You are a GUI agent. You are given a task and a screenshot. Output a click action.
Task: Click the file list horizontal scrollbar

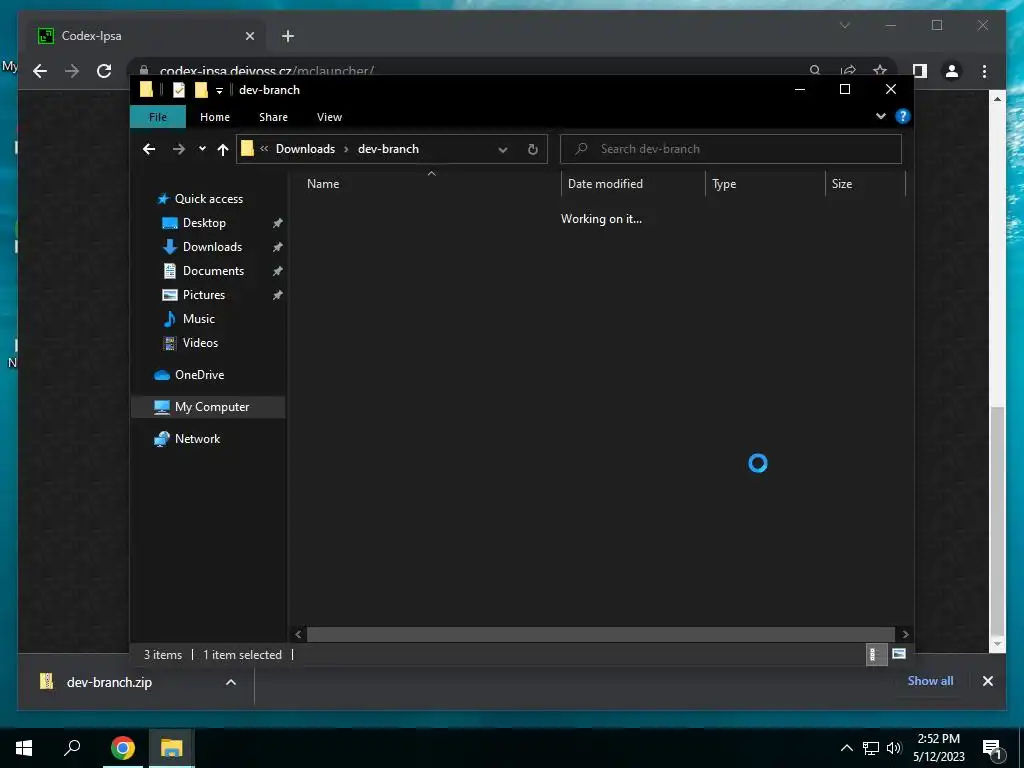600,634
